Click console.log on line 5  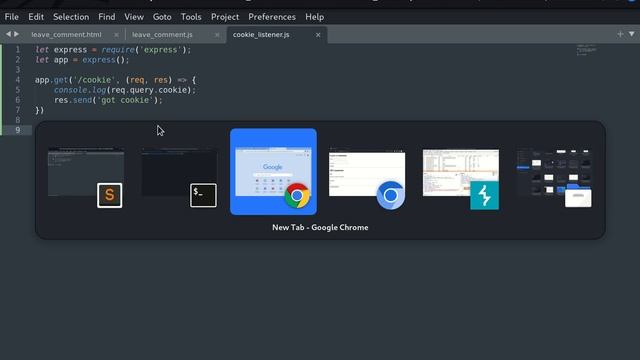[x=80, y=90]
